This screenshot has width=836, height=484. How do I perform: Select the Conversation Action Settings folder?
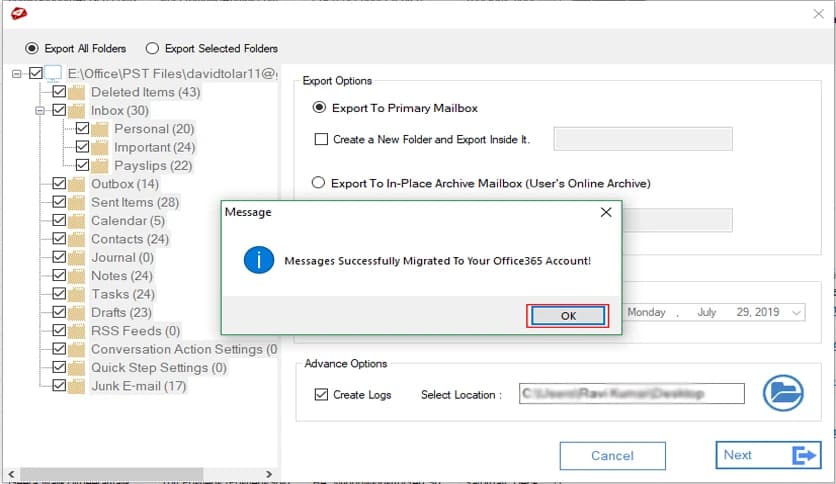coord(184,349)
